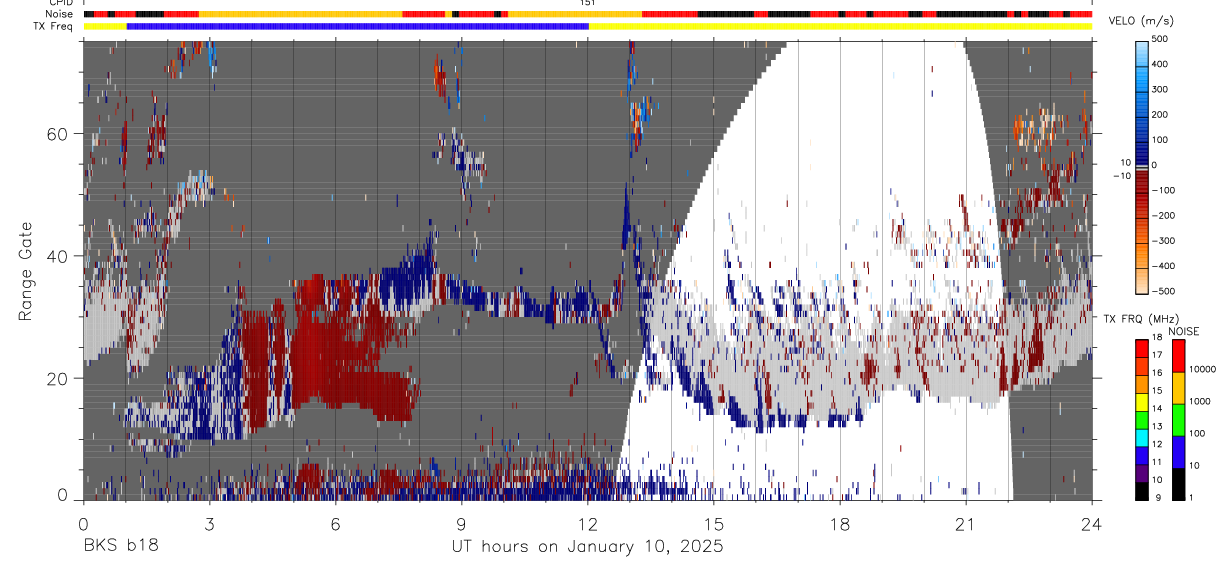Viewport: 1228px width, 567px height.
Task: Click the black 9–10 MHz TX frequency swatch
Action: (x=1142, y=491)
